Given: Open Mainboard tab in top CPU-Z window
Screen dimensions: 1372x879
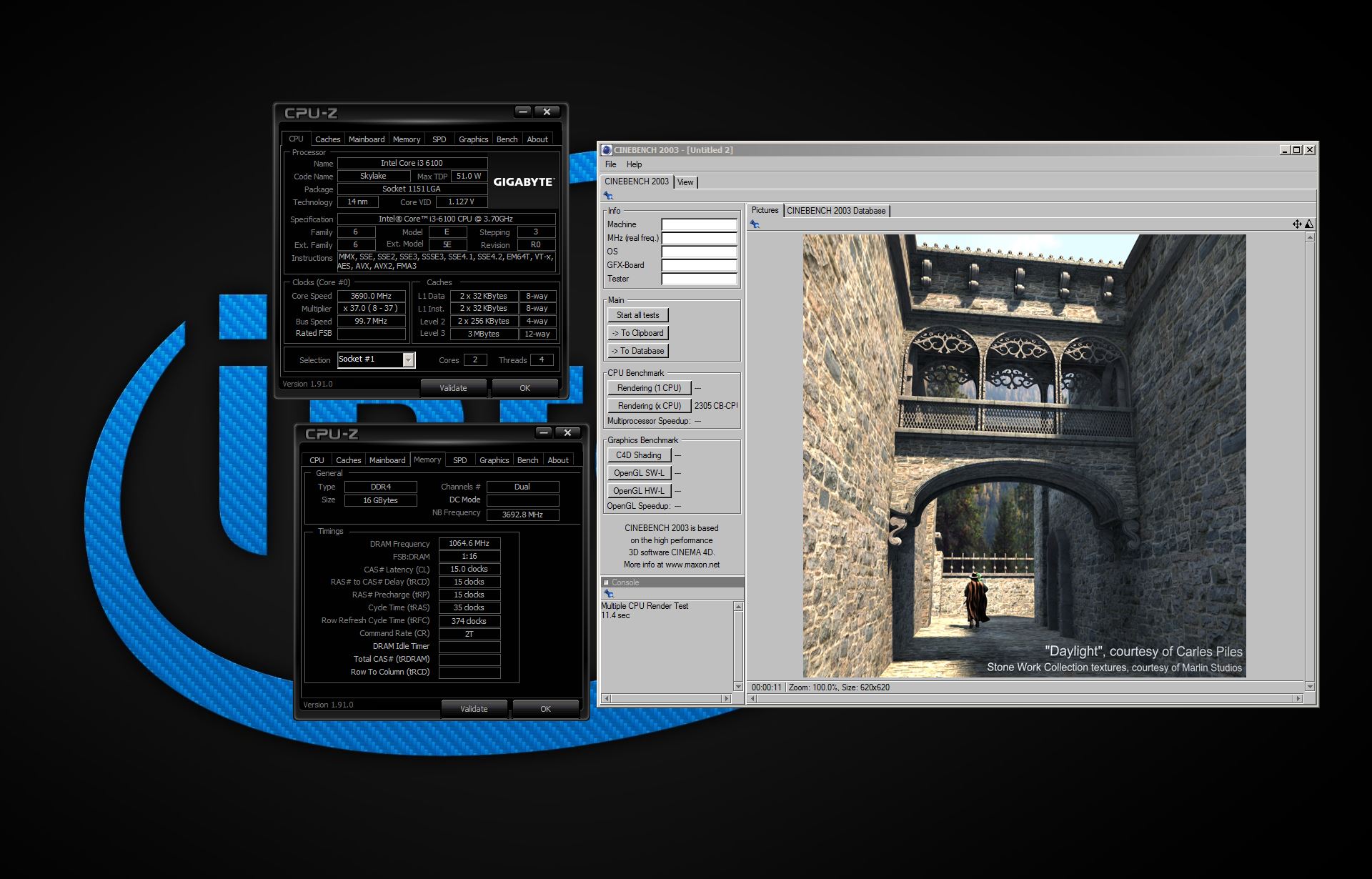Looking at the screenshot, I should point(367,139).
